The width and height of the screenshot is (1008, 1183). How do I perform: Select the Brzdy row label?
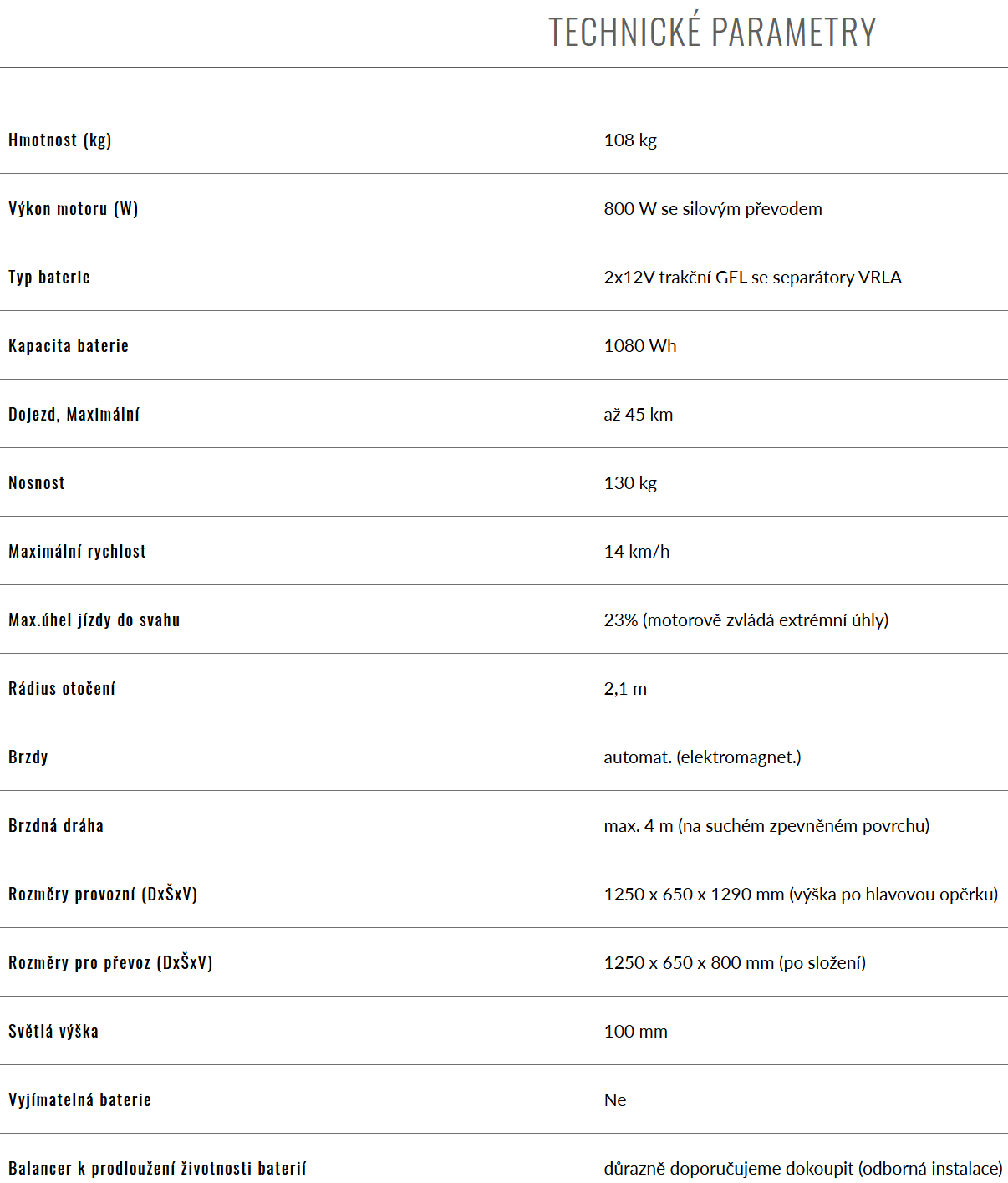pyautogui.click(x=28, y=757)
